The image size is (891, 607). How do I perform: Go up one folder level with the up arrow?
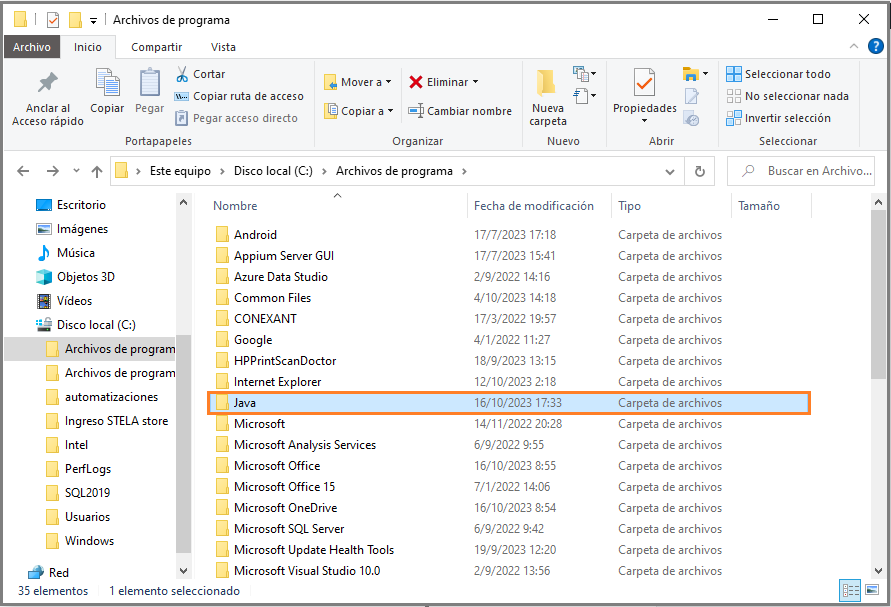click(x=97, y=171)
